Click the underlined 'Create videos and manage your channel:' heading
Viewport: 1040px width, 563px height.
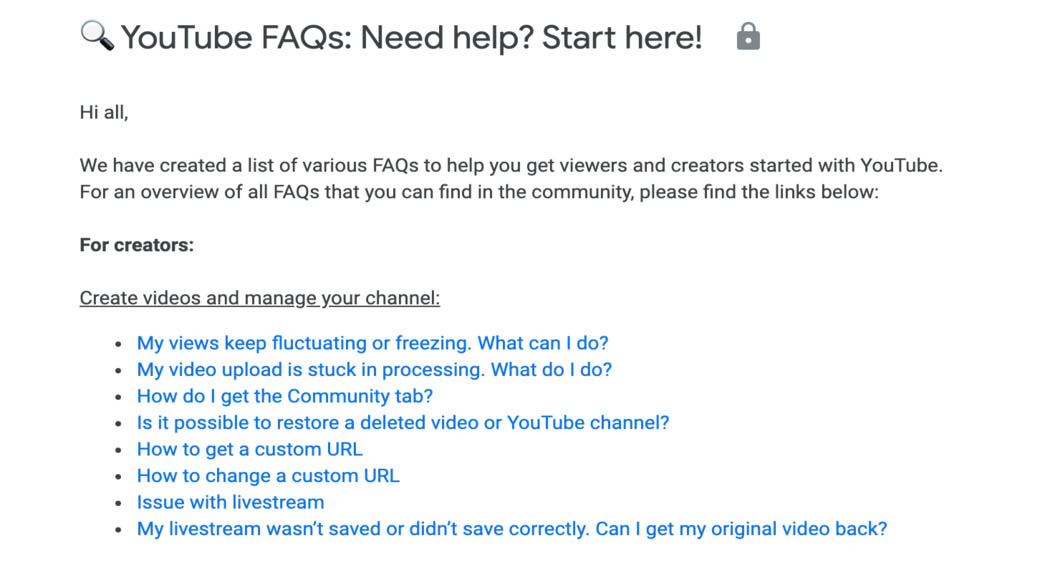(x=259, y=298)
